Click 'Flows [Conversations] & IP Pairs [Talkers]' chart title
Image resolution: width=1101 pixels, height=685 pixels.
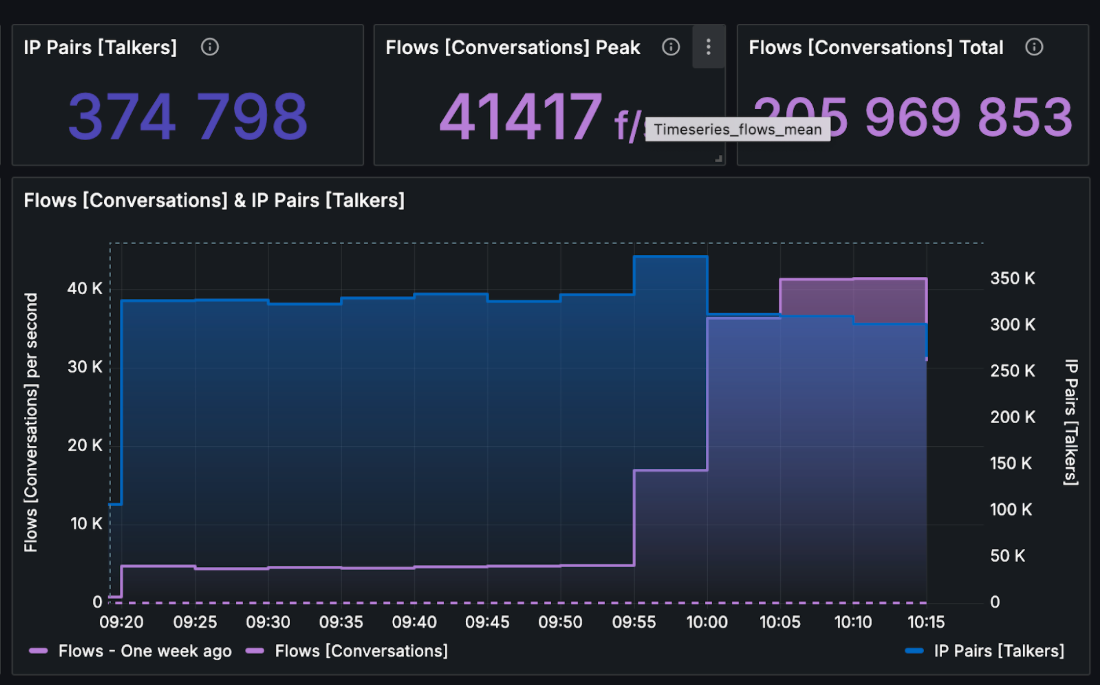click(214, 200)
